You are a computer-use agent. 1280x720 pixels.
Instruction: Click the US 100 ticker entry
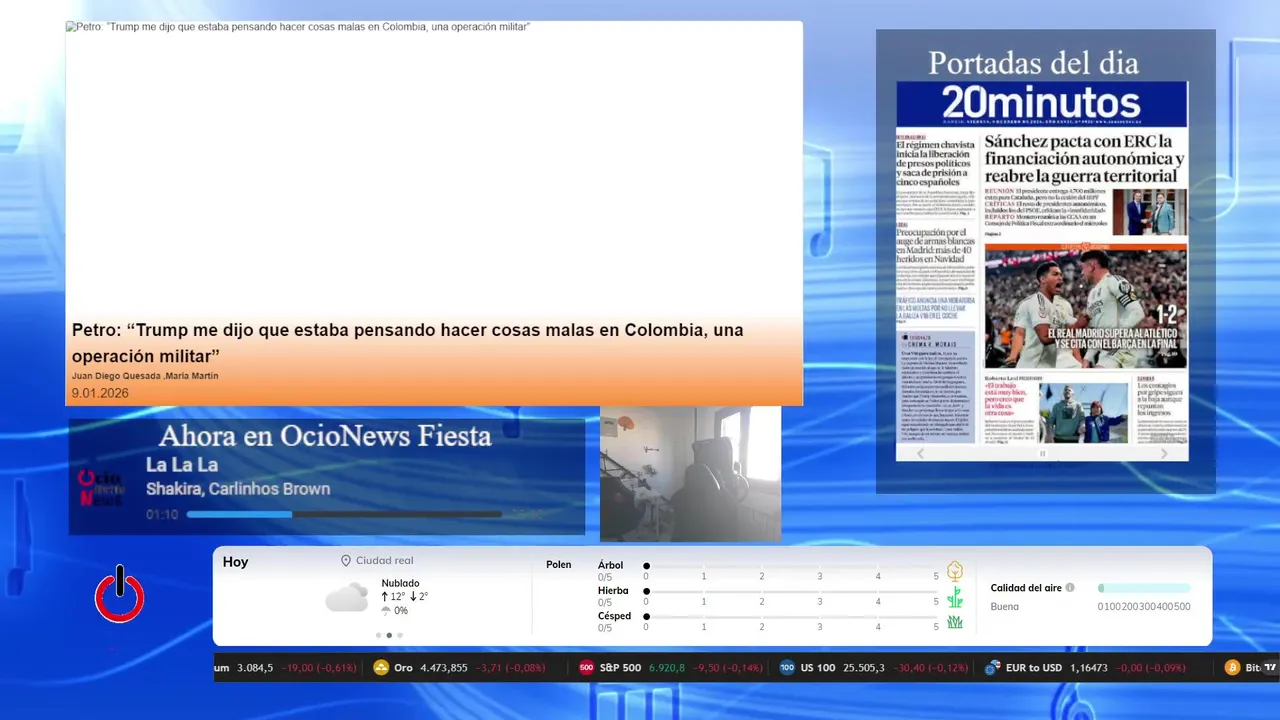tap(873, 668)
